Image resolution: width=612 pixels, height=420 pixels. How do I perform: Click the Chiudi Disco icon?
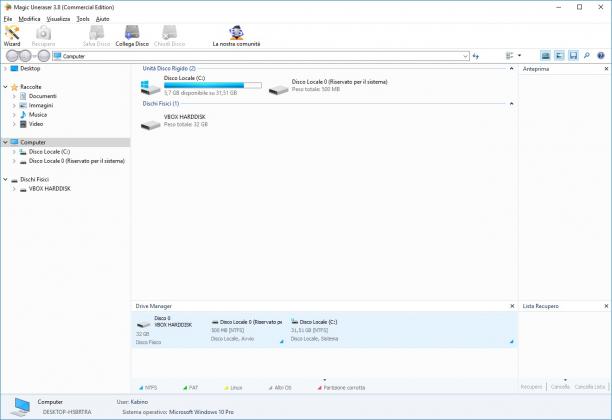click(x=169, y=36)
